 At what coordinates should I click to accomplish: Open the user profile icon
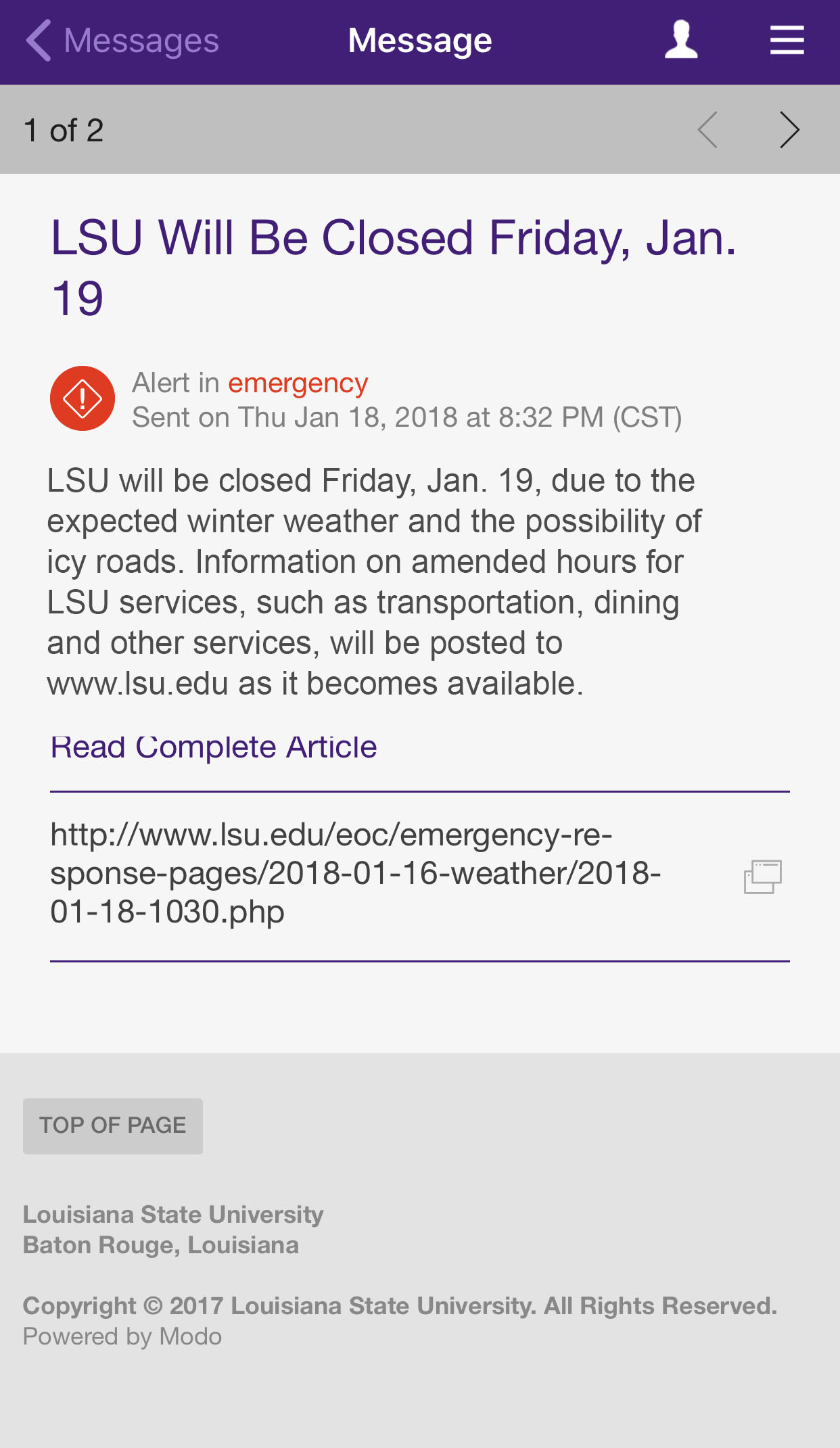tap(680, 40)
